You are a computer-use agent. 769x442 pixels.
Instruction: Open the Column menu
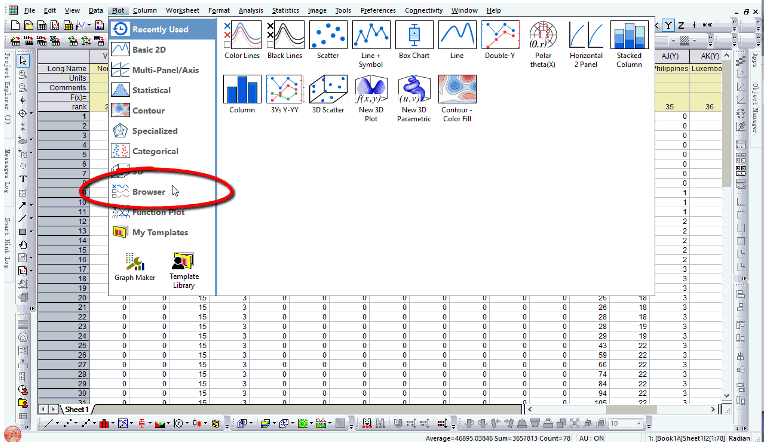coord(145,10)
